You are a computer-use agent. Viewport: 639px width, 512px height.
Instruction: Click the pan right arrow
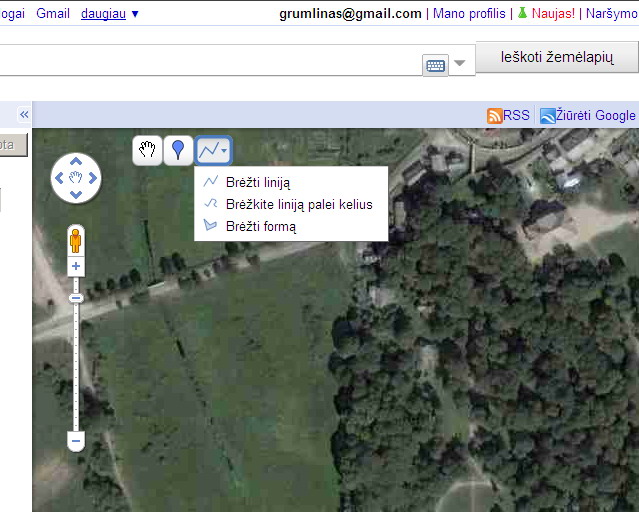pyautogui.click(x=93, y=178)
